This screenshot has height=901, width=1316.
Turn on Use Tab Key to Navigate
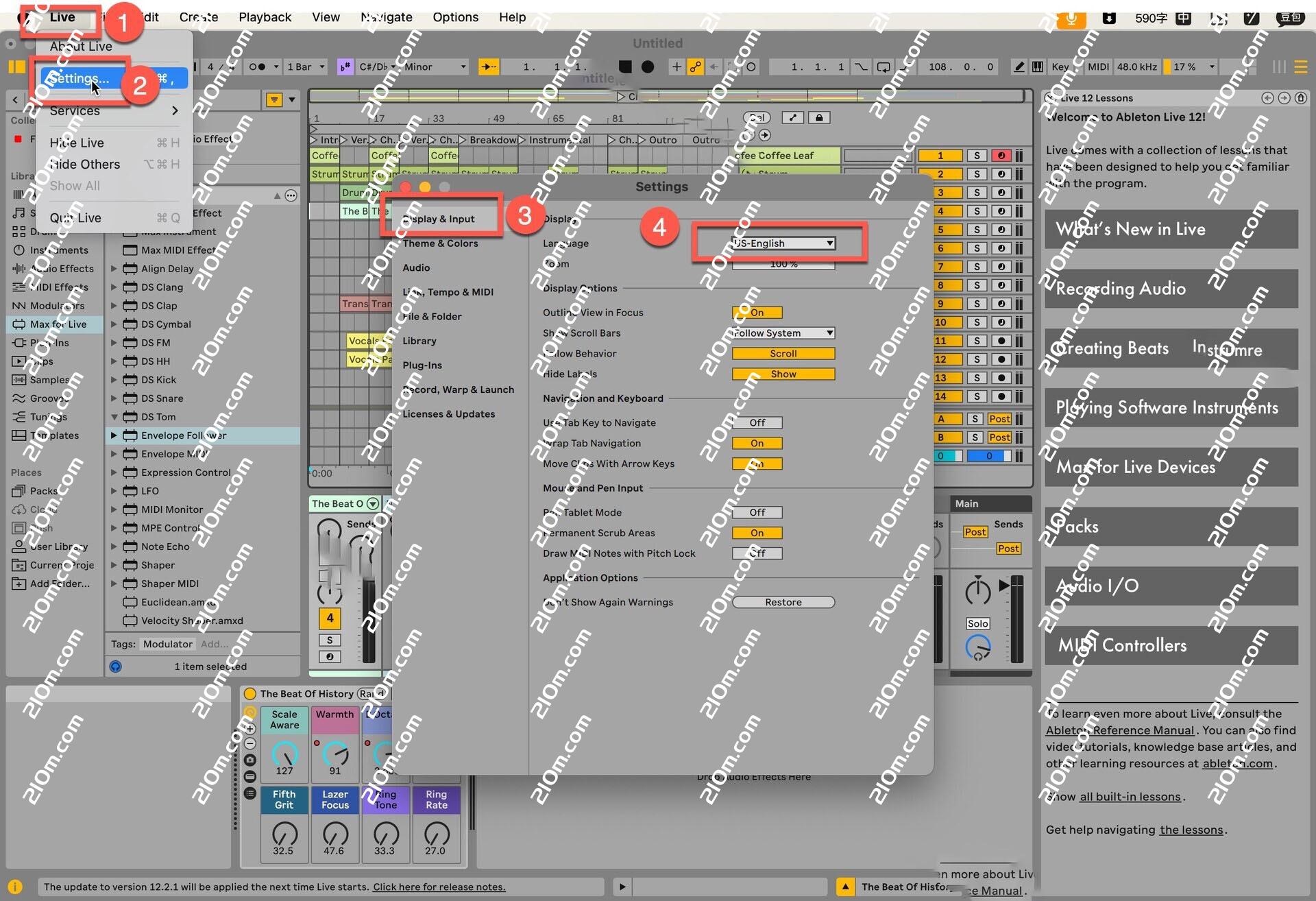757,423
